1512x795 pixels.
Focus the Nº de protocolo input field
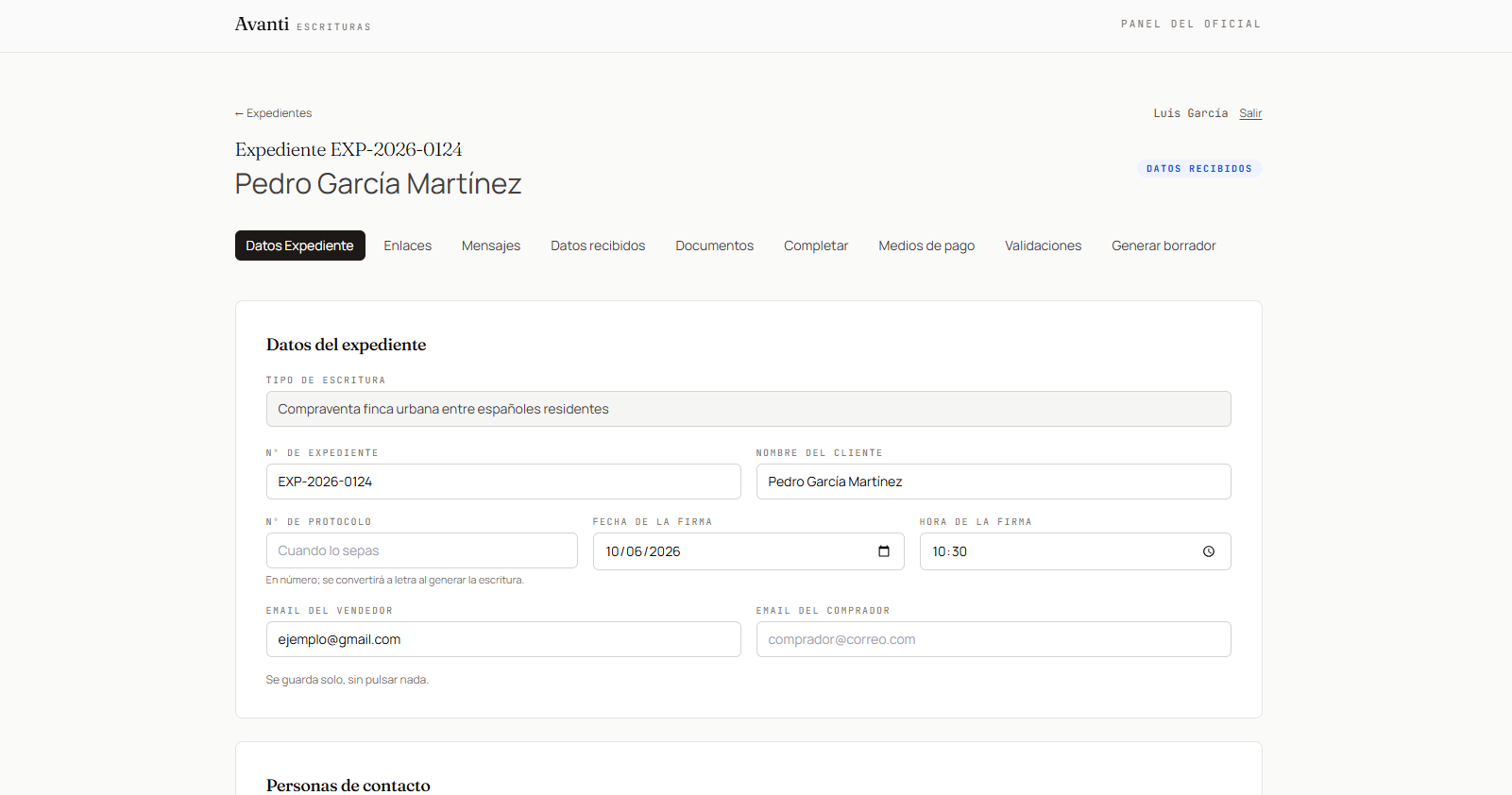422,550
